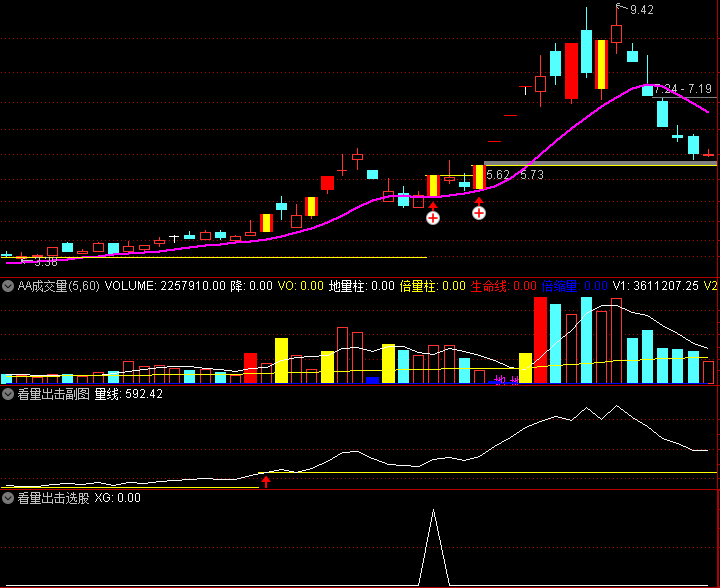Select the V1: 3611207.25 readout

click(x=654, y=286)
